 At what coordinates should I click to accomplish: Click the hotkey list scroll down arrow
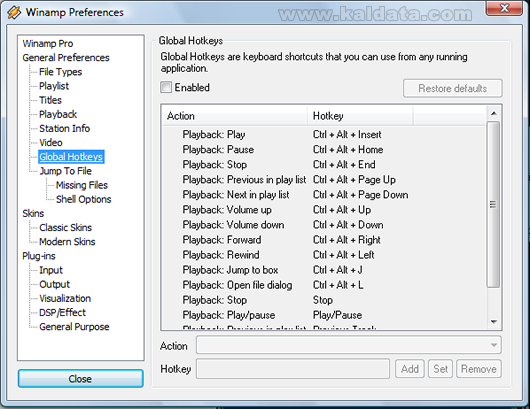click(x=493, y=322)
